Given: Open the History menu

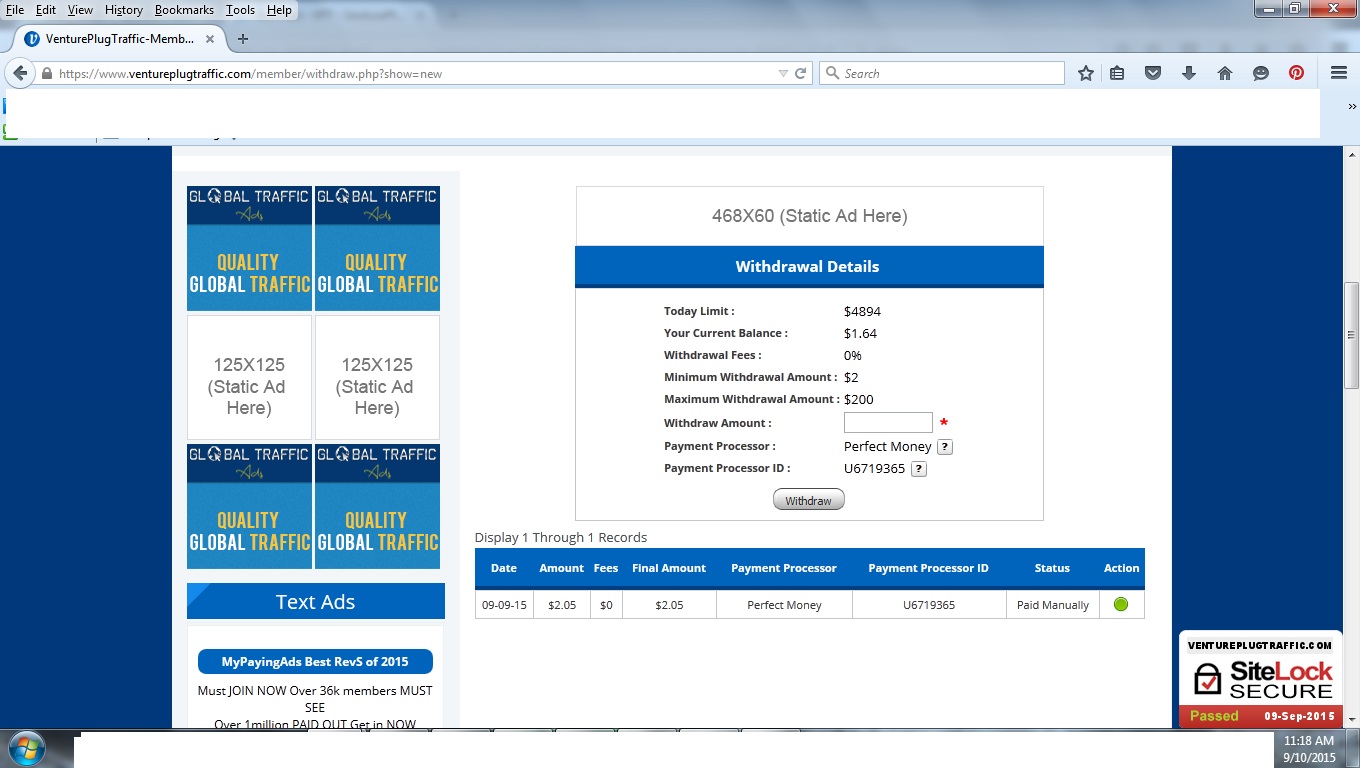Looking at the screenshot, I should 123,10.
